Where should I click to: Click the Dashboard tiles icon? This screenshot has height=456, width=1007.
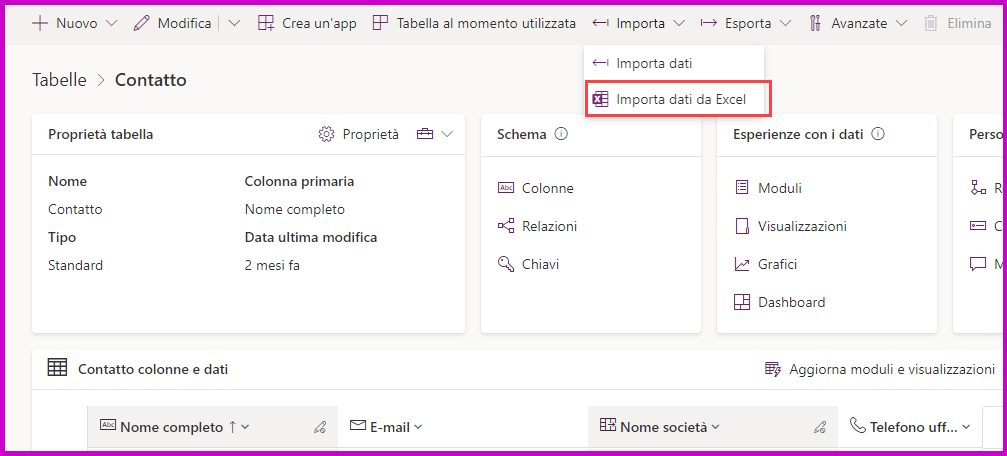(742, 302)
